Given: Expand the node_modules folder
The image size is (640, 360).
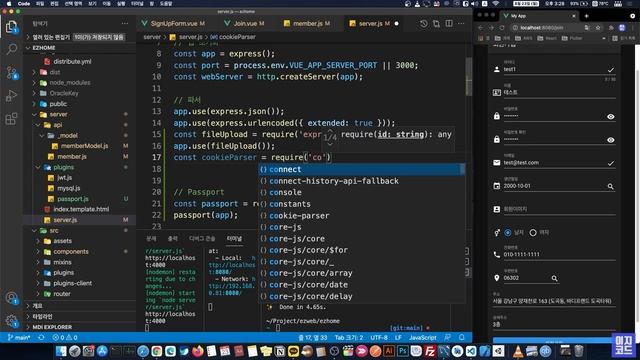Looking at the screenshot, I should (79, 82).
